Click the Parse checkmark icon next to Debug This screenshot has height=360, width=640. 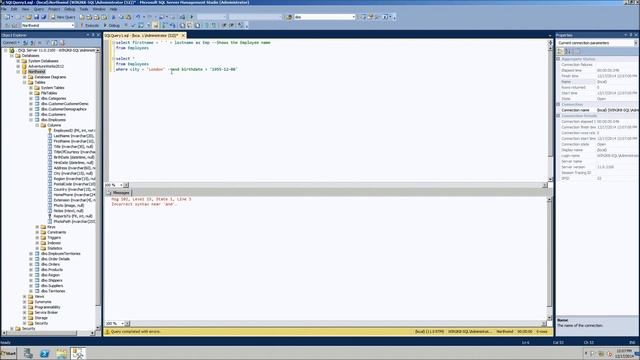coord(133,25)
